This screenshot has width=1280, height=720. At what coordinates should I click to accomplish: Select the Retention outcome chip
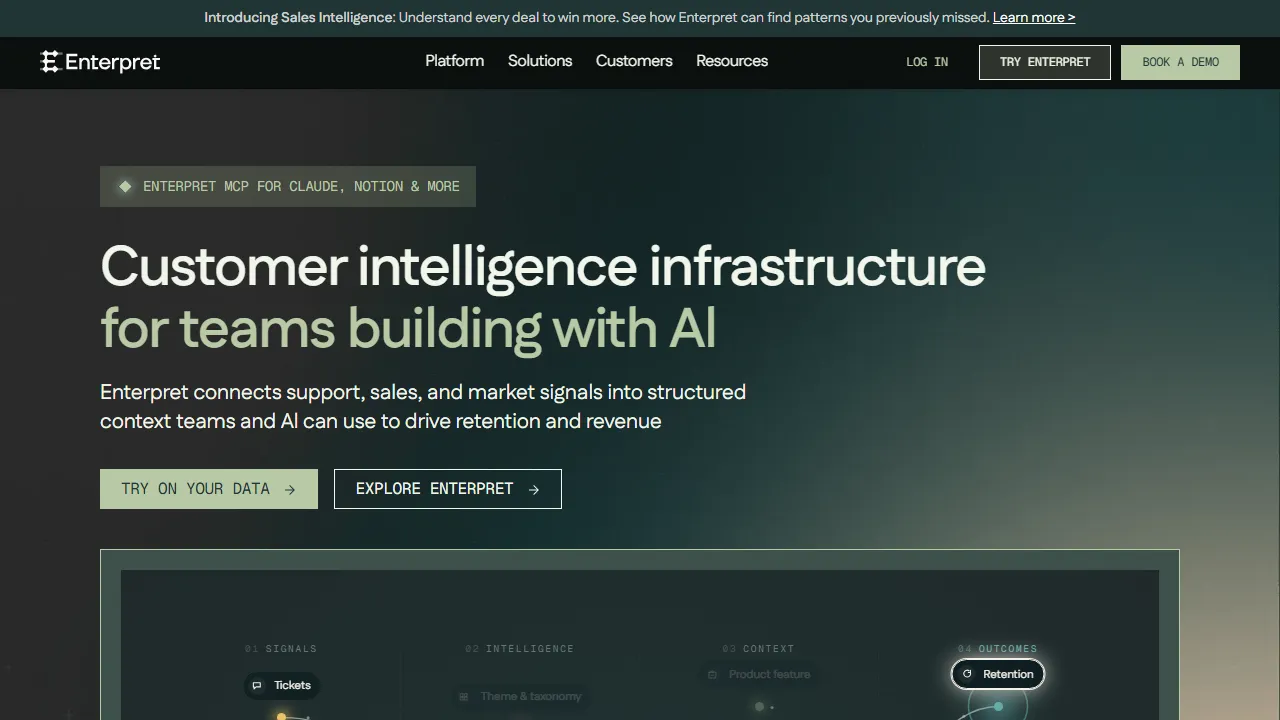pos(998,674)
